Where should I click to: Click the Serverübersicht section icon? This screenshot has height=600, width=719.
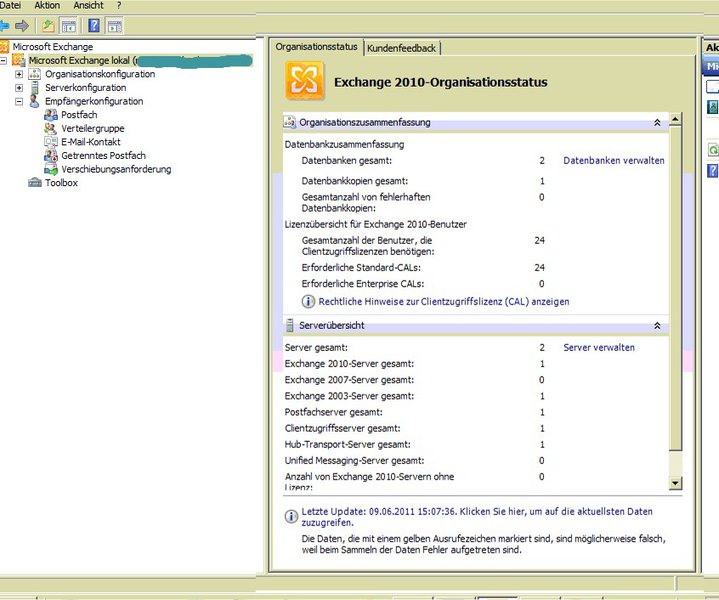point(290,325)
